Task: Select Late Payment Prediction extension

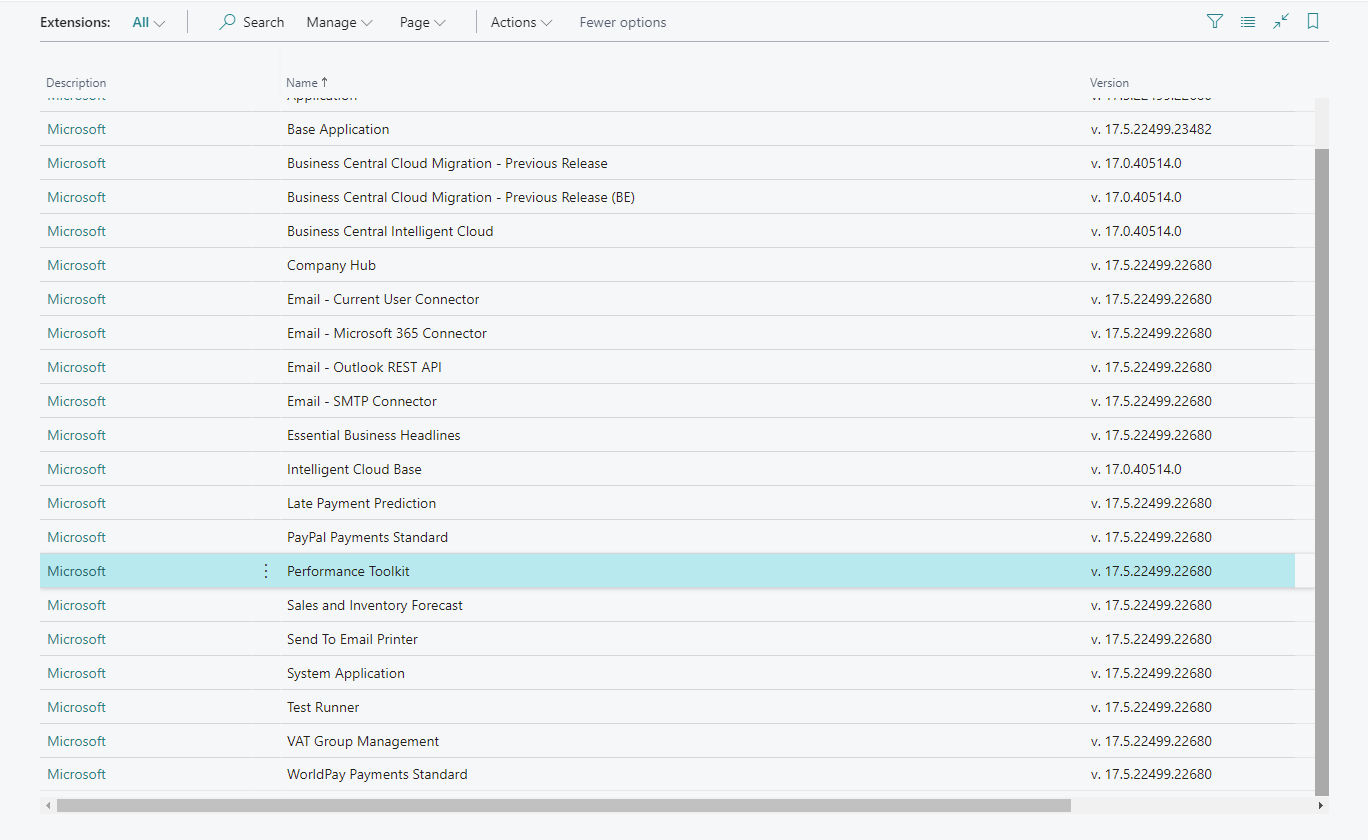Action: 361,503
